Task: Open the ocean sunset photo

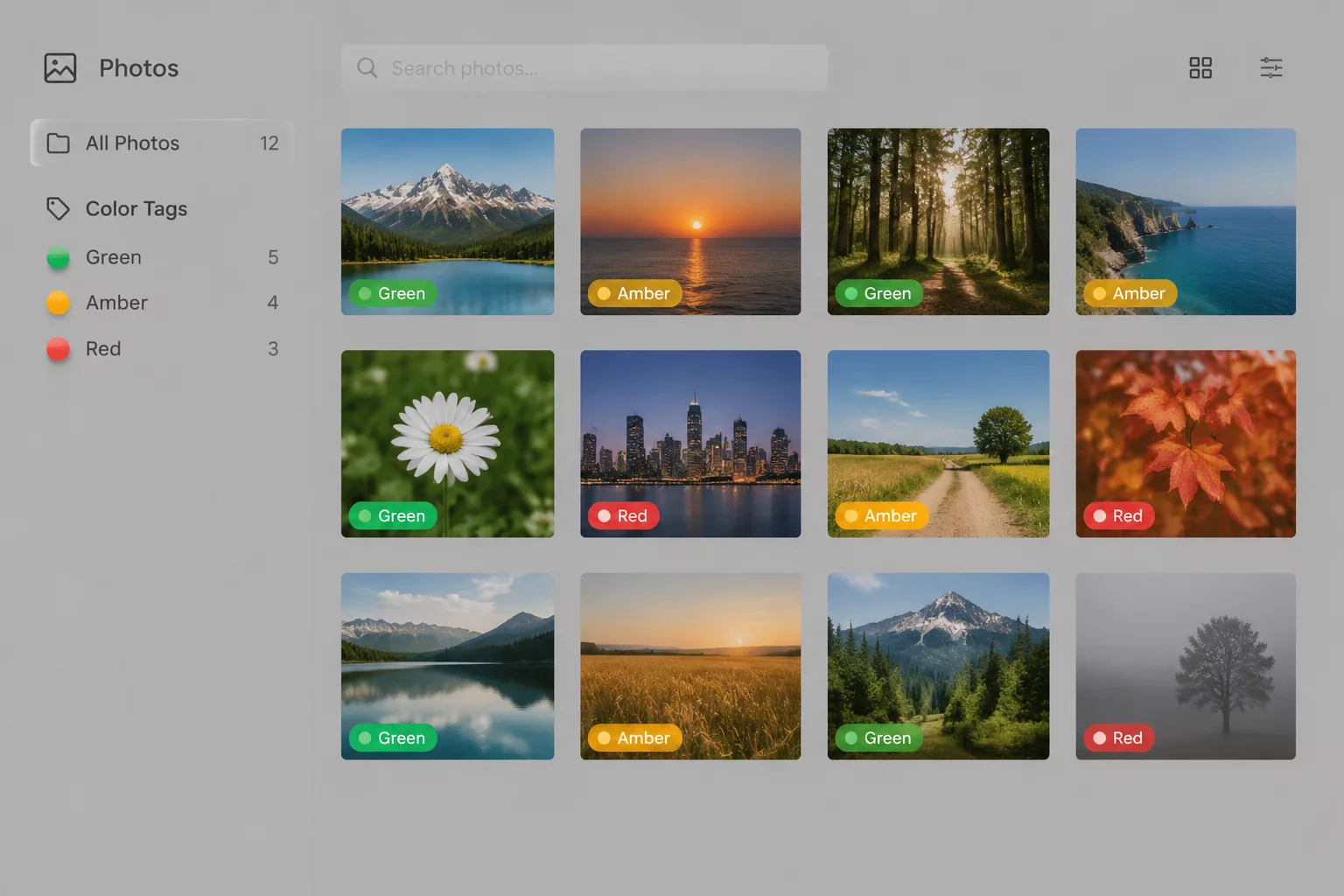Action: pos(690,221)
